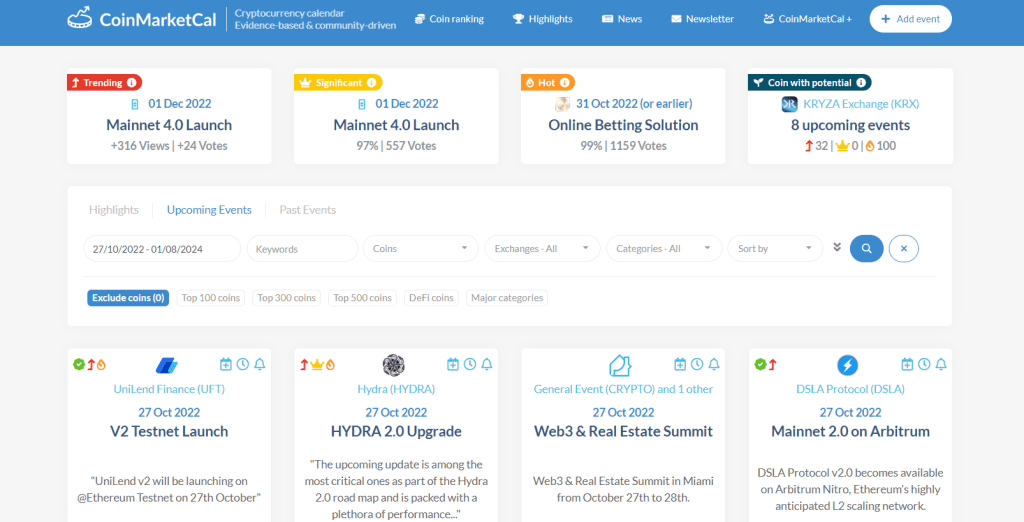Viewport: 1024px width, 522px height.
Task: Open KRYZA Exchange (KRX) link
Action: [x=861, y=104]
